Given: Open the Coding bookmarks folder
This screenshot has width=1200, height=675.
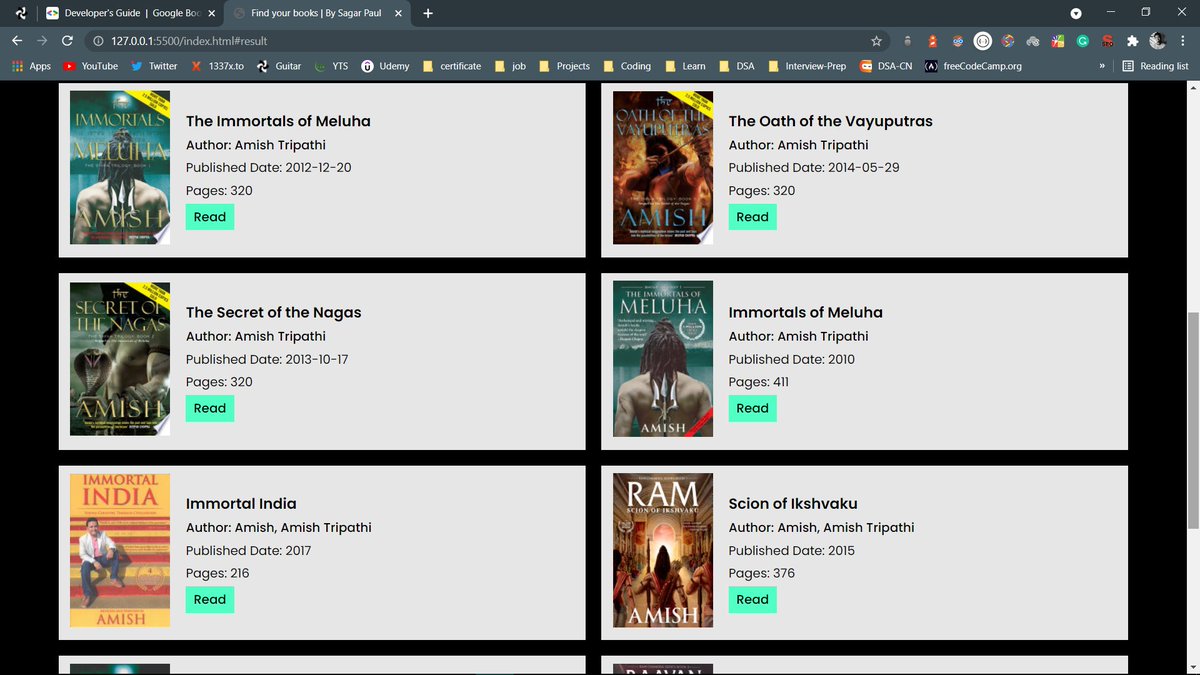Looking at the screenshot, I should tap(626, 66).
